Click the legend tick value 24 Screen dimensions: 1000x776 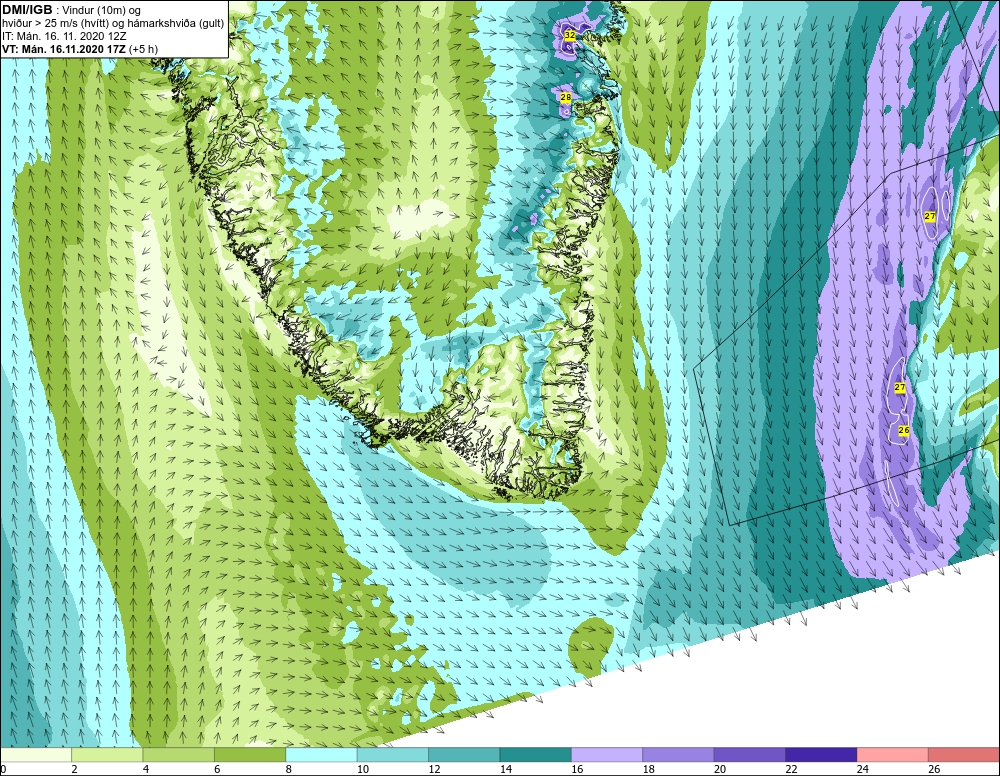point(863,769)
